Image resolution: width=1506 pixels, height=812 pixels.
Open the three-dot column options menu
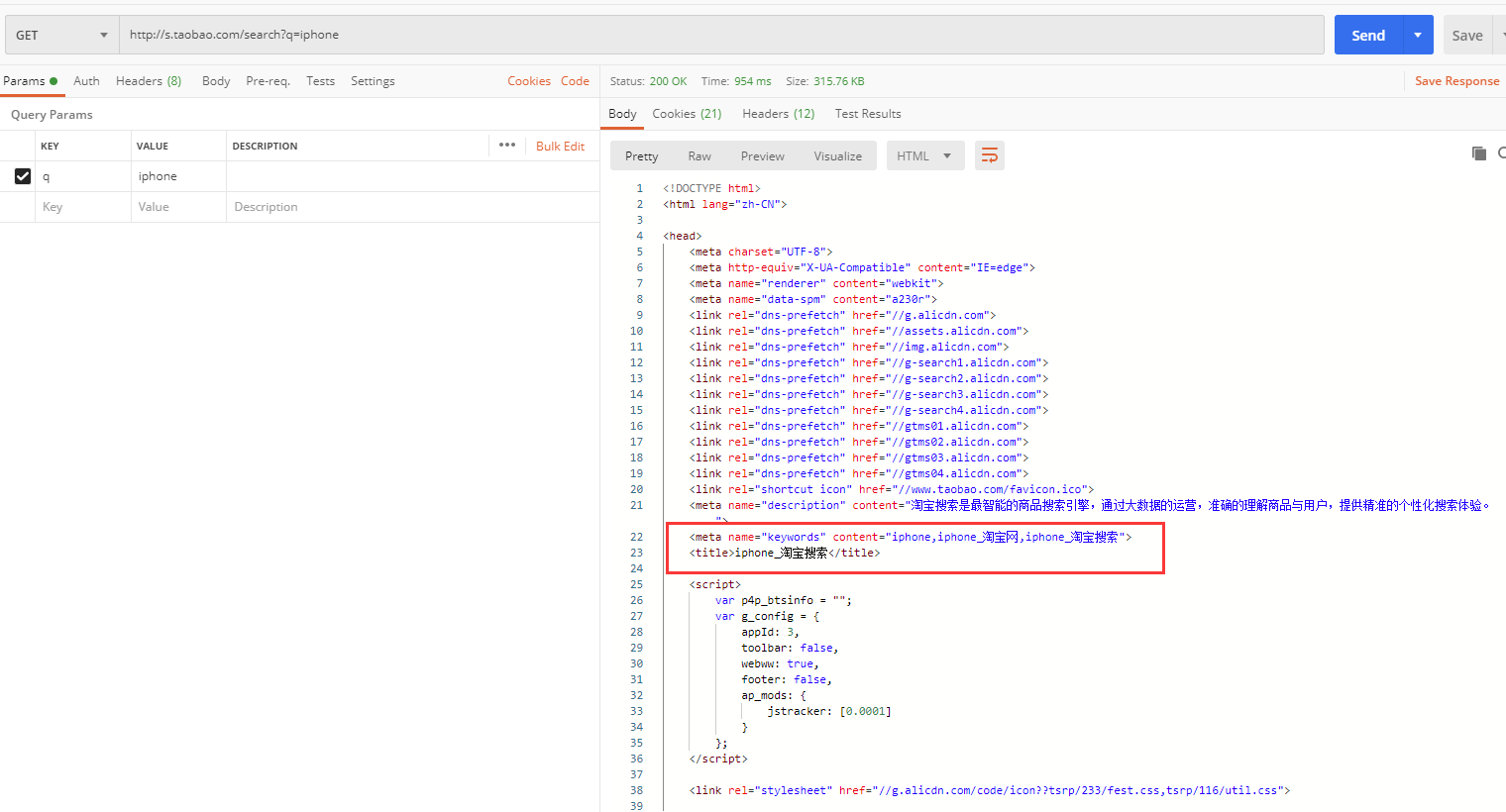point(507,145)
